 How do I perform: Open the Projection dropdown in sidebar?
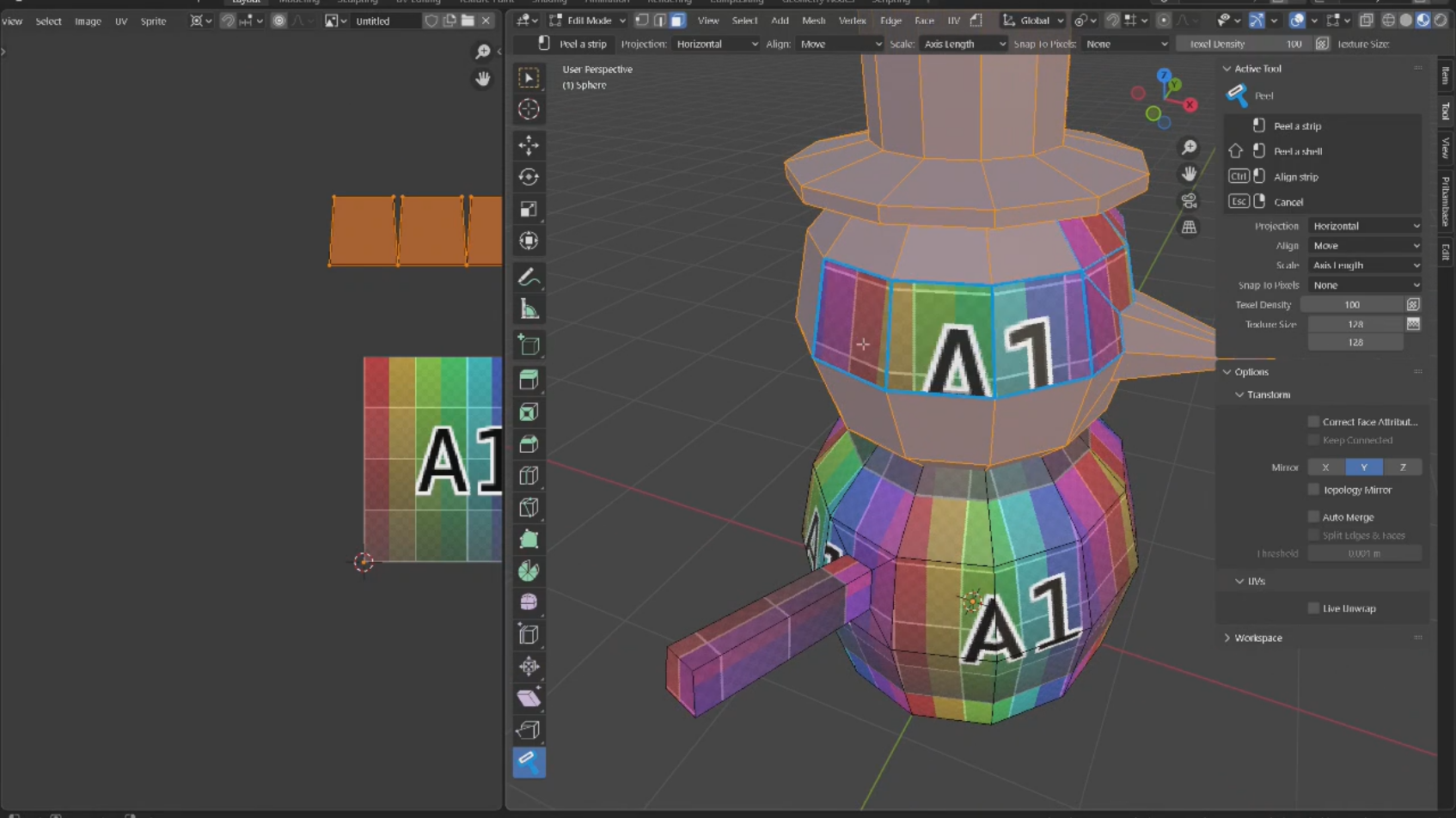tap(1365, 226)
